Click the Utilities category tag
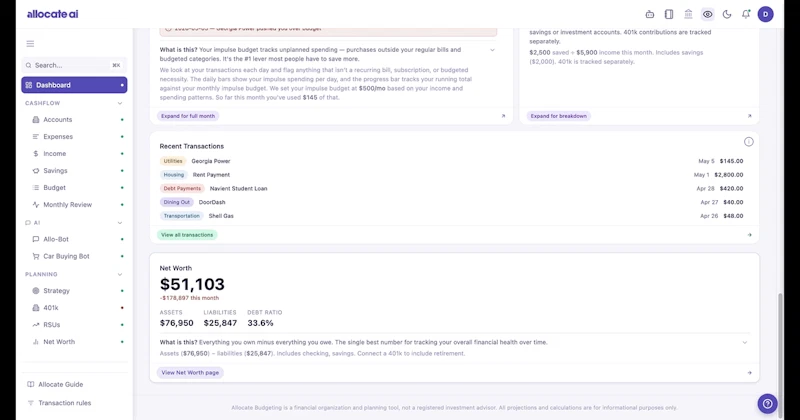 173,161
